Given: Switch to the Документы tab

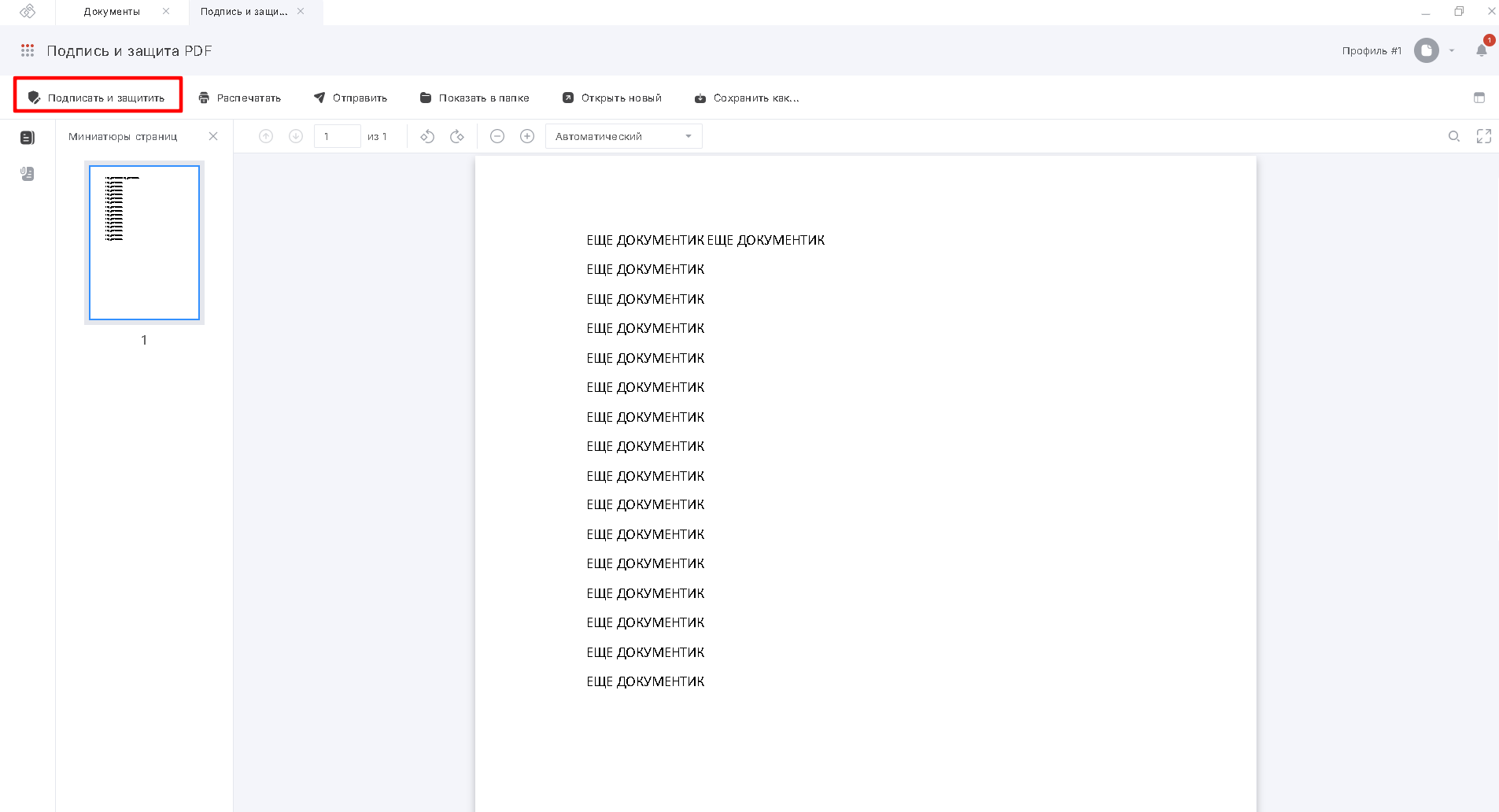Looking at the screenshot, I should point(112,12).
